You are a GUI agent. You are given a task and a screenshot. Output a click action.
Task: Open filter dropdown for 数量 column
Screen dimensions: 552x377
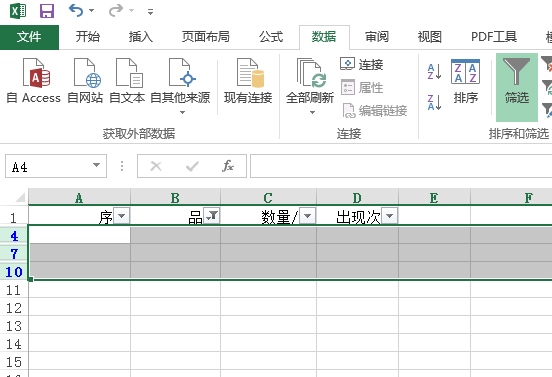click(308, 215)
